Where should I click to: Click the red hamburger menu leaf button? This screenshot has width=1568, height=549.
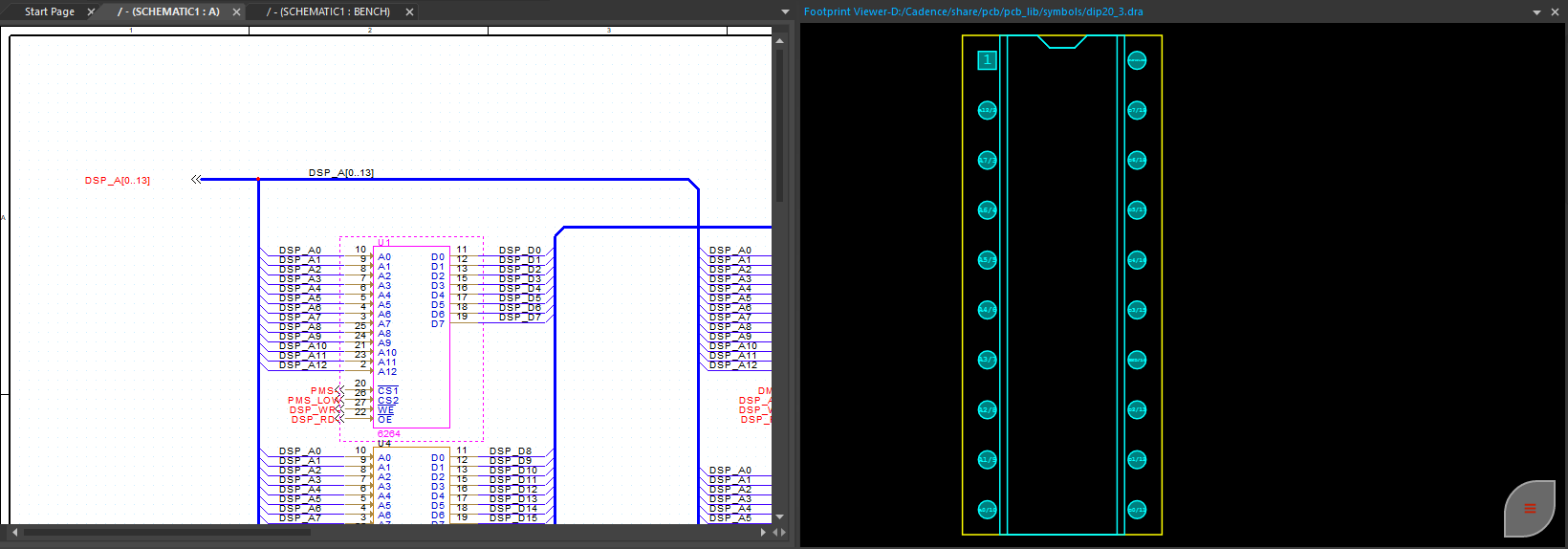(x=1530, y=508)
